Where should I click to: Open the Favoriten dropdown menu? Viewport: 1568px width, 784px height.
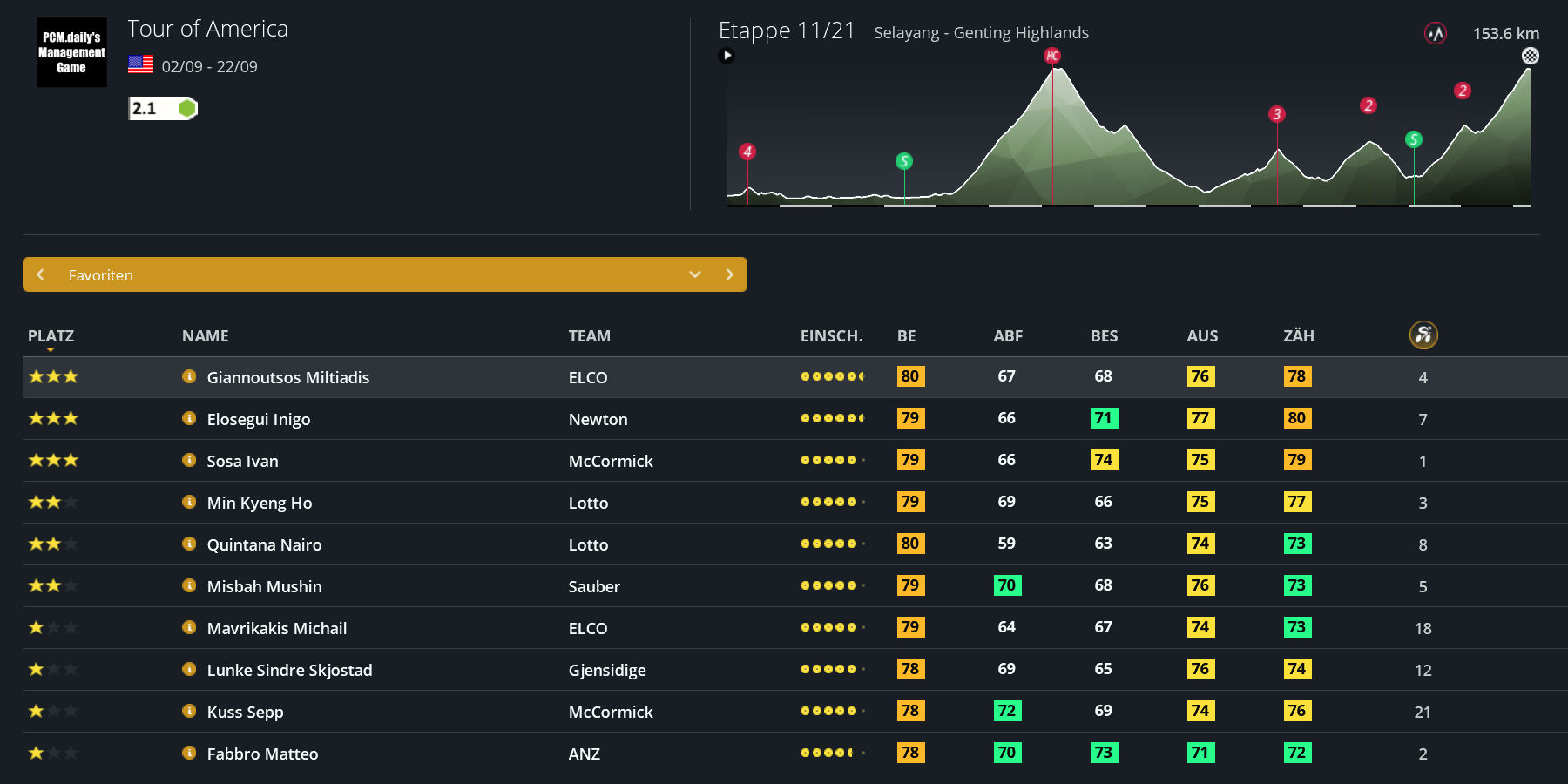[694, 274]
